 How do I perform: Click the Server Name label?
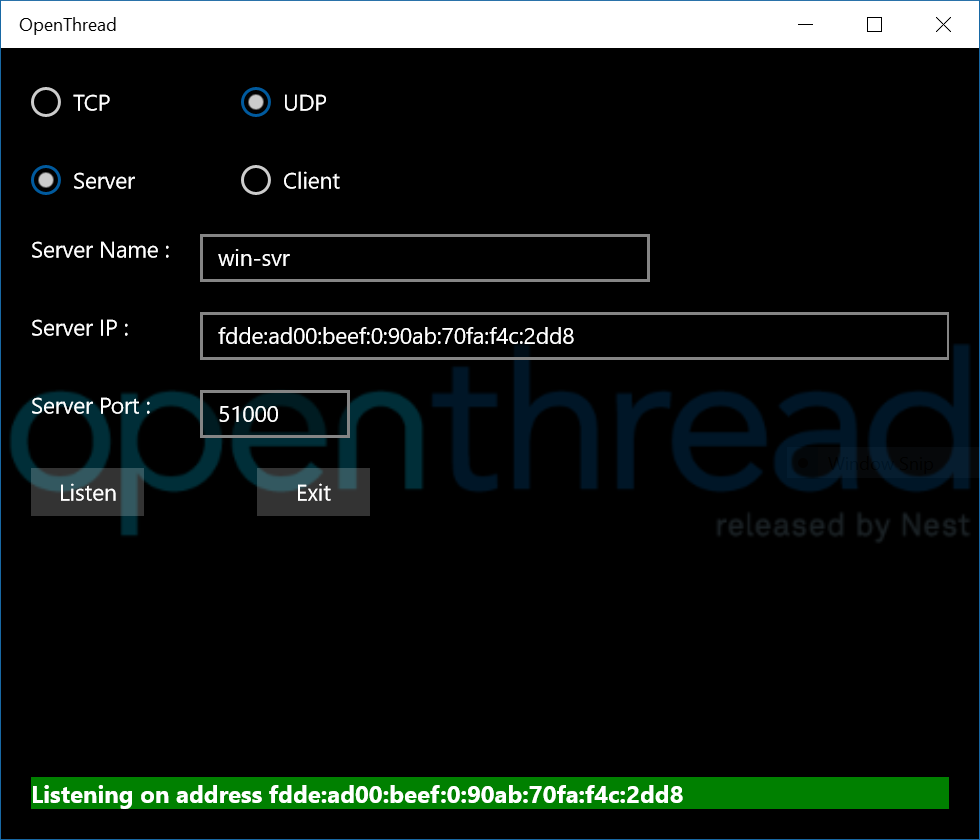(x=101, y=250)
